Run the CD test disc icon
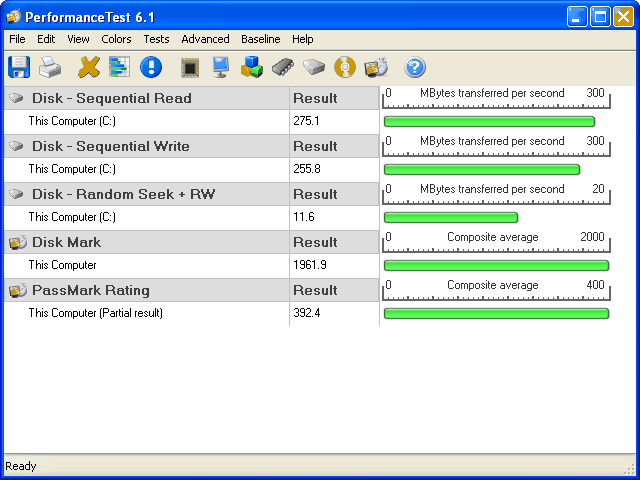Image resolution: width=640 pixels, height=480 pixels. (x=345, y=67)
